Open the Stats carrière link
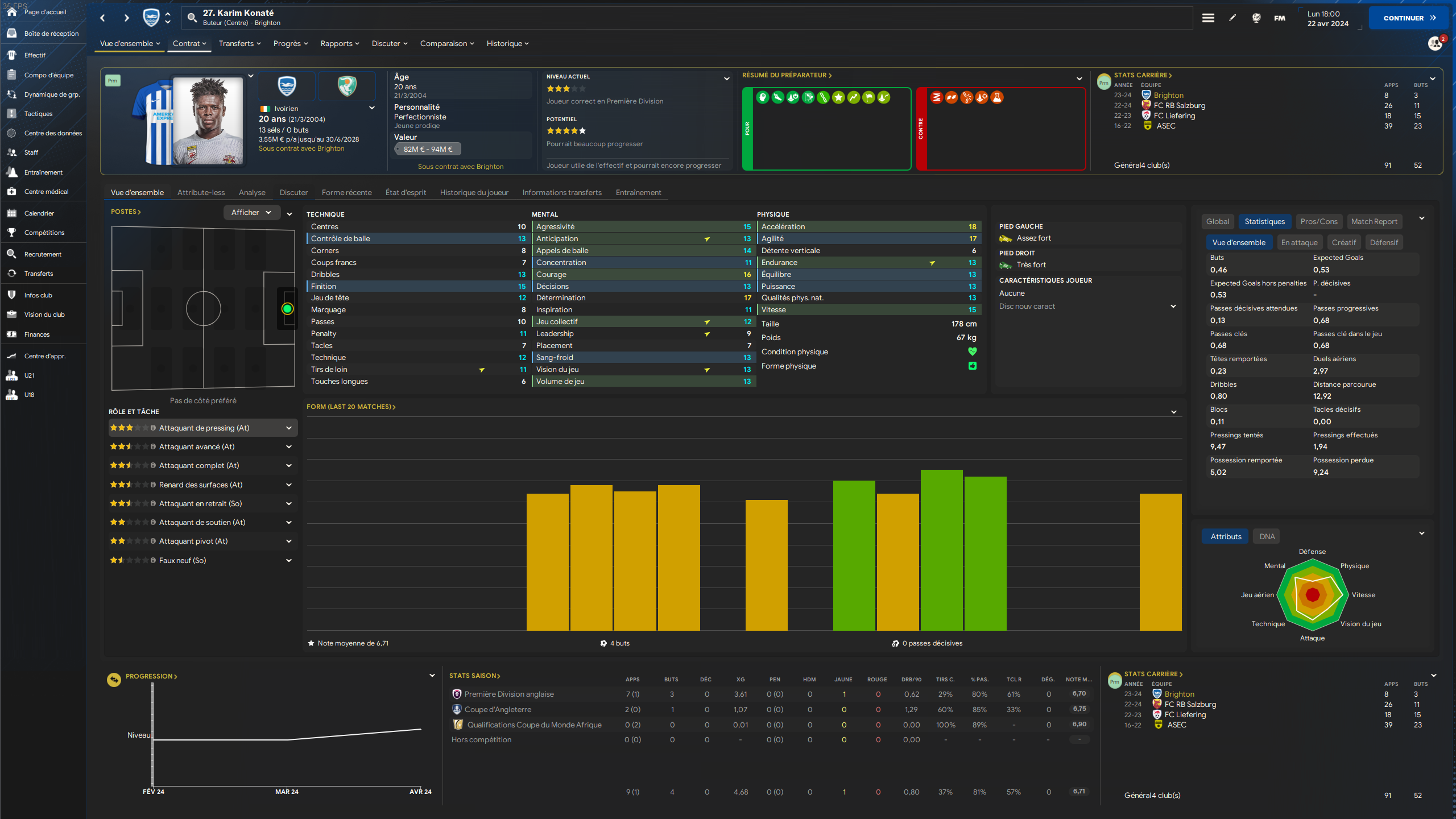This screenshot has width=1456, height=819. (1142, 75)
